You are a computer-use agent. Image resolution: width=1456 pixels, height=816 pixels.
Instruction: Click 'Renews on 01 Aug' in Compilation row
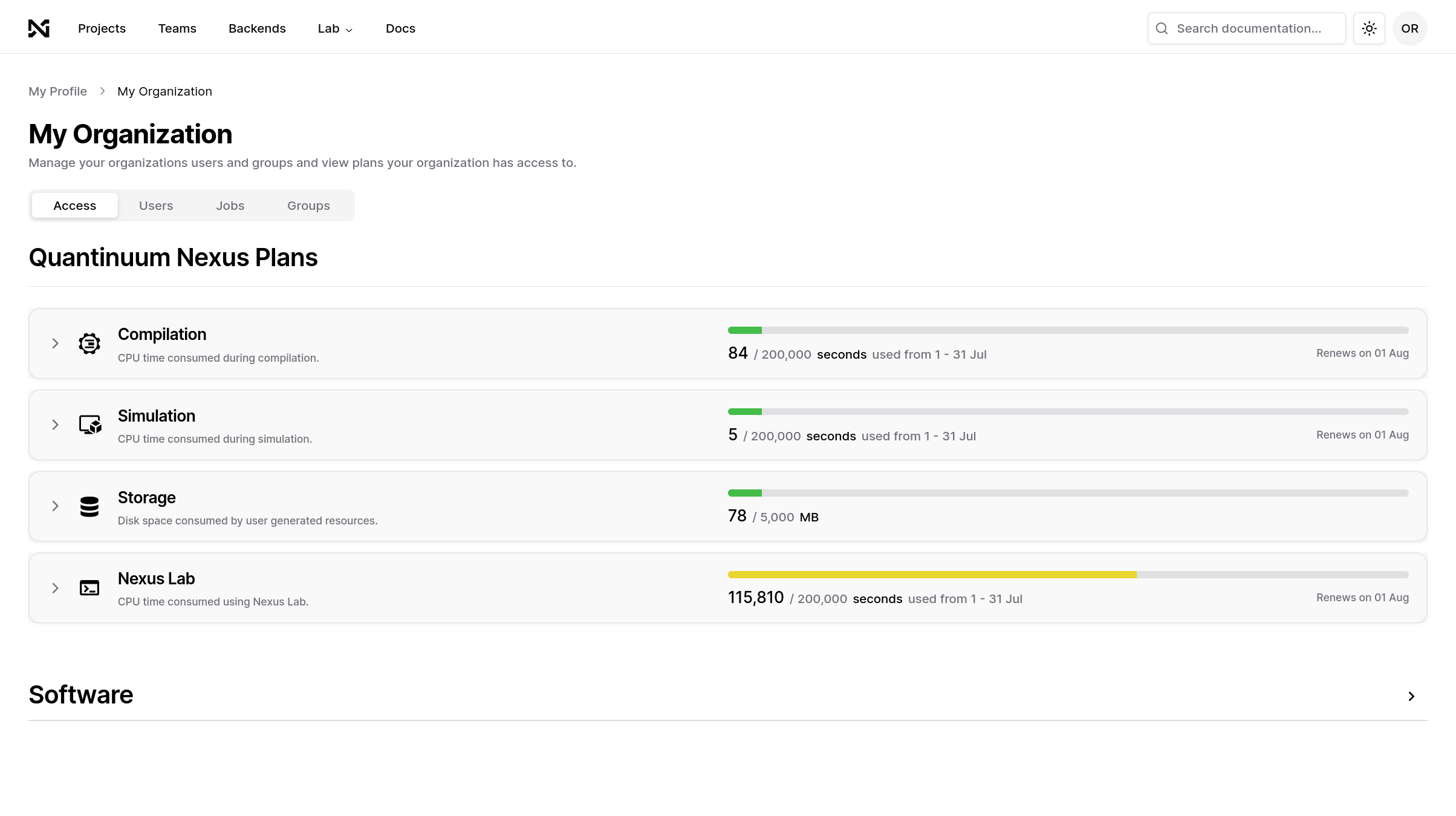pos(1362,353)
